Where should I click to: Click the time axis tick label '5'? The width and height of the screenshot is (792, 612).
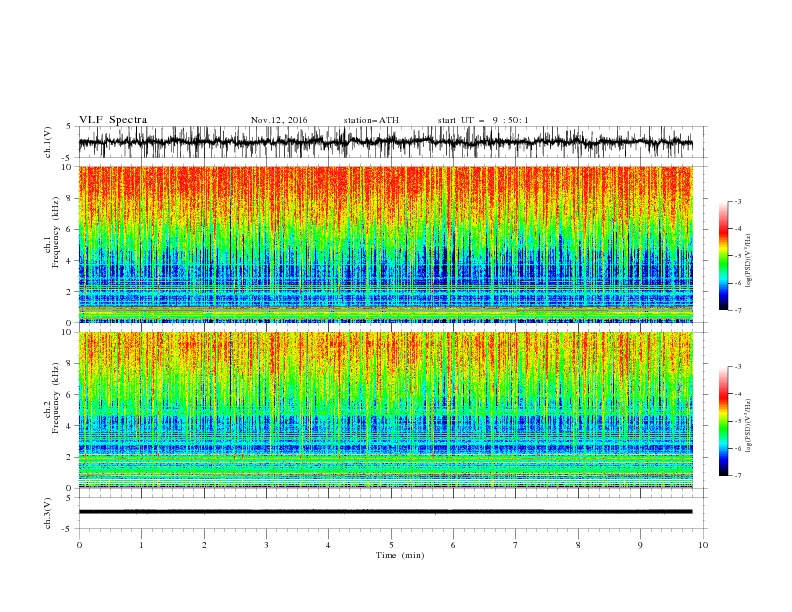(391, 545)
